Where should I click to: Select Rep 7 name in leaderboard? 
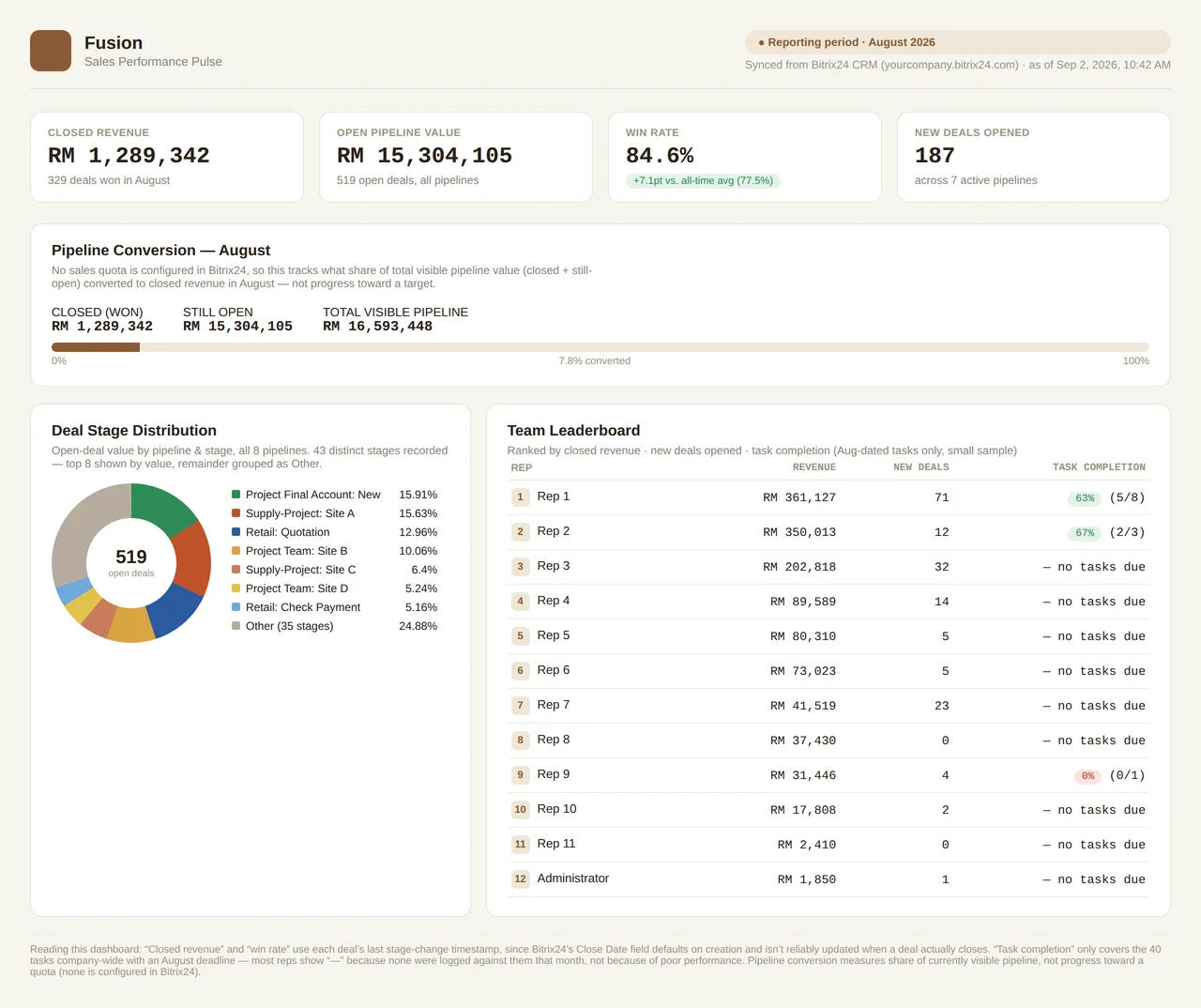[554, 705]
